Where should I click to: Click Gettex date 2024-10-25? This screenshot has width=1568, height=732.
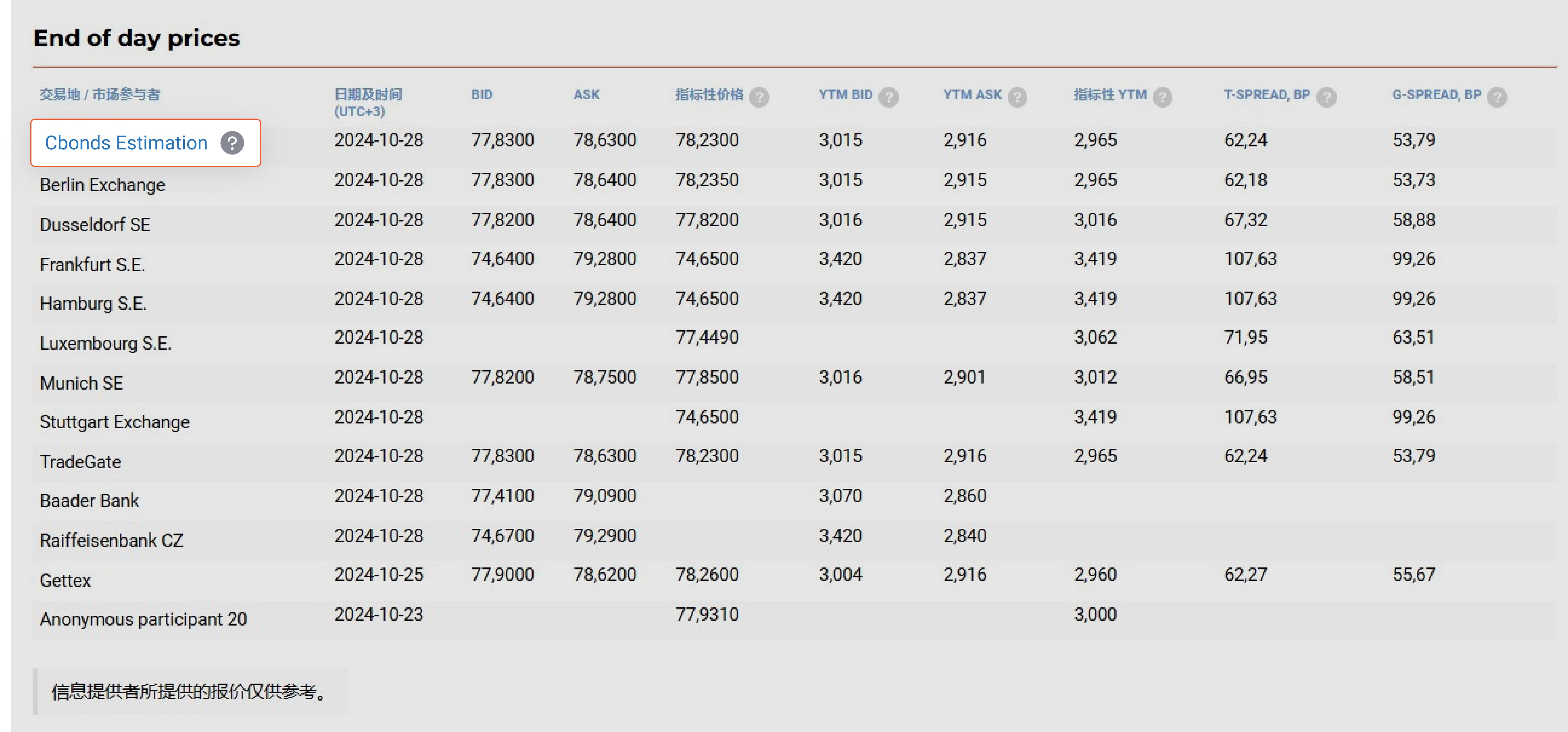click(379, 574)
